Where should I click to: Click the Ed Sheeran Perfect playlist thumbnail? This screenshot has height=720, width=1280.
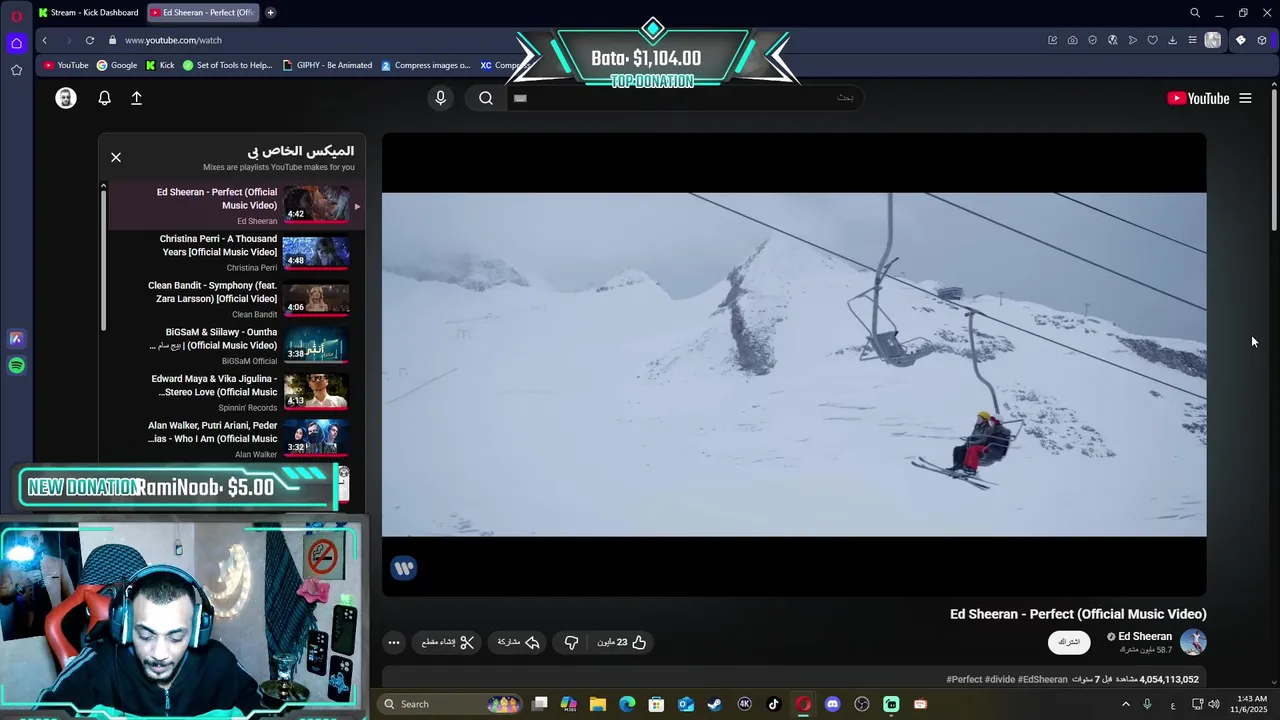pos(316,204)
